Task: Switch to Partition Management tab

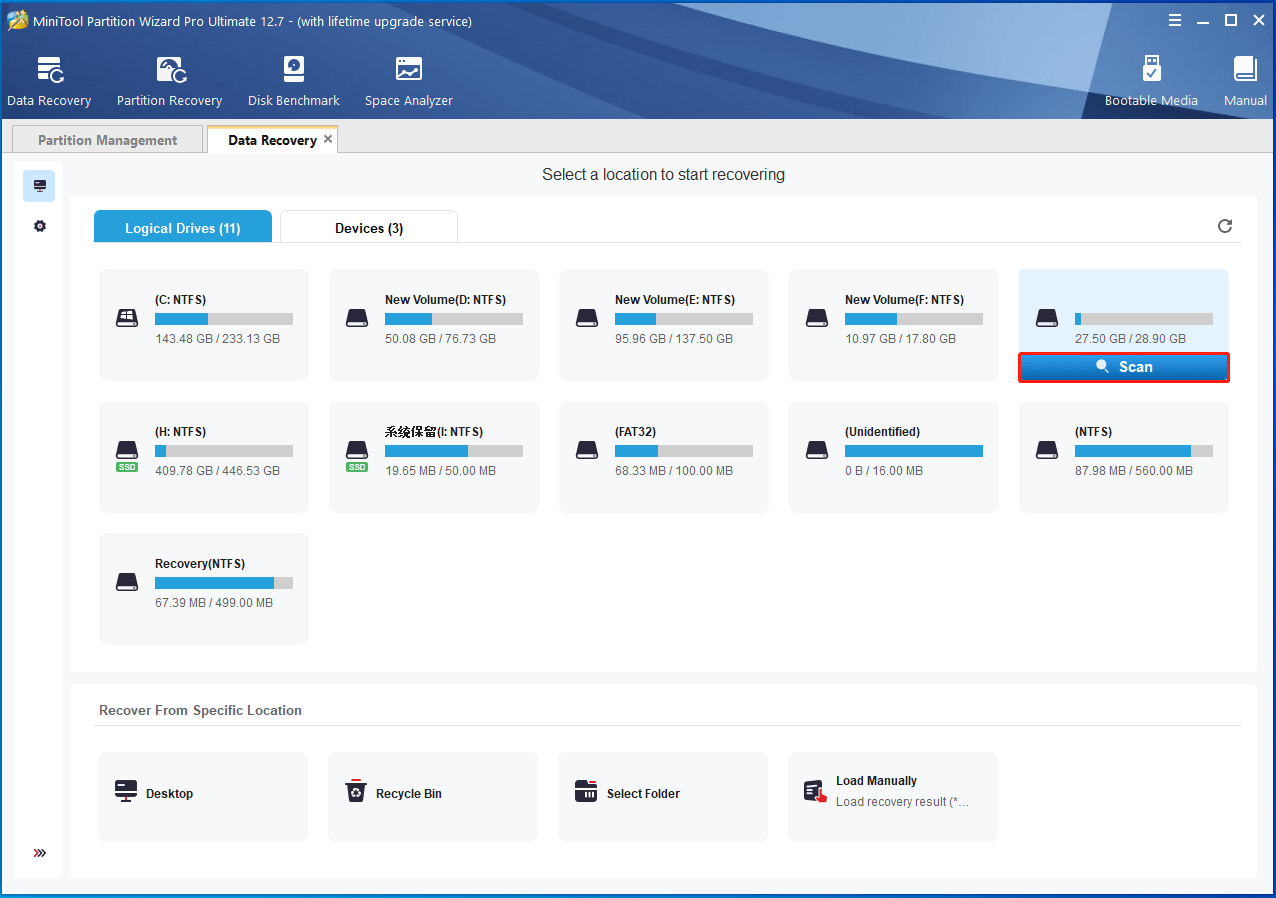Action: coord(107,140)
